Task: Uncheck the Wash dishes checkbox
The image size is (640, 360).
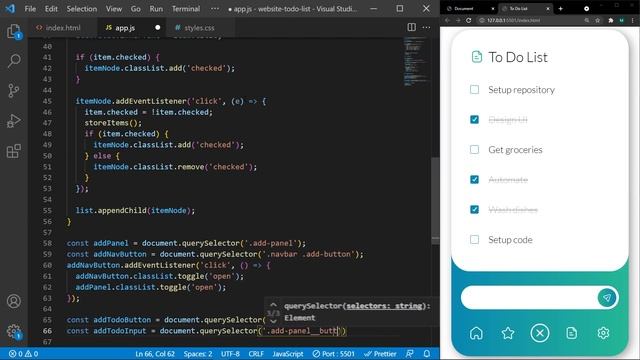Action: [474, 209]
